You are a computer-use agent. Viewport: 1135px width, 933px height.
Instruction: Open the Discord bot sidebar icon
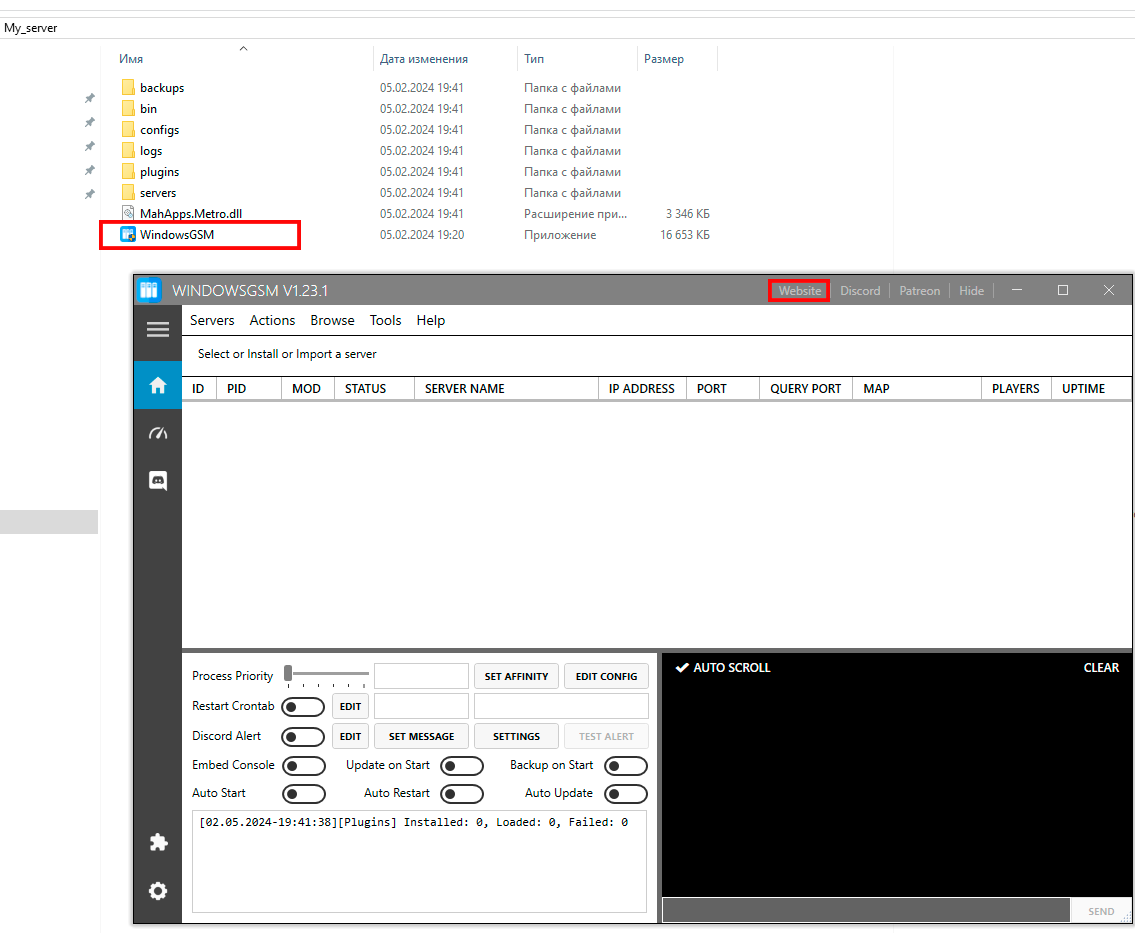158,481
